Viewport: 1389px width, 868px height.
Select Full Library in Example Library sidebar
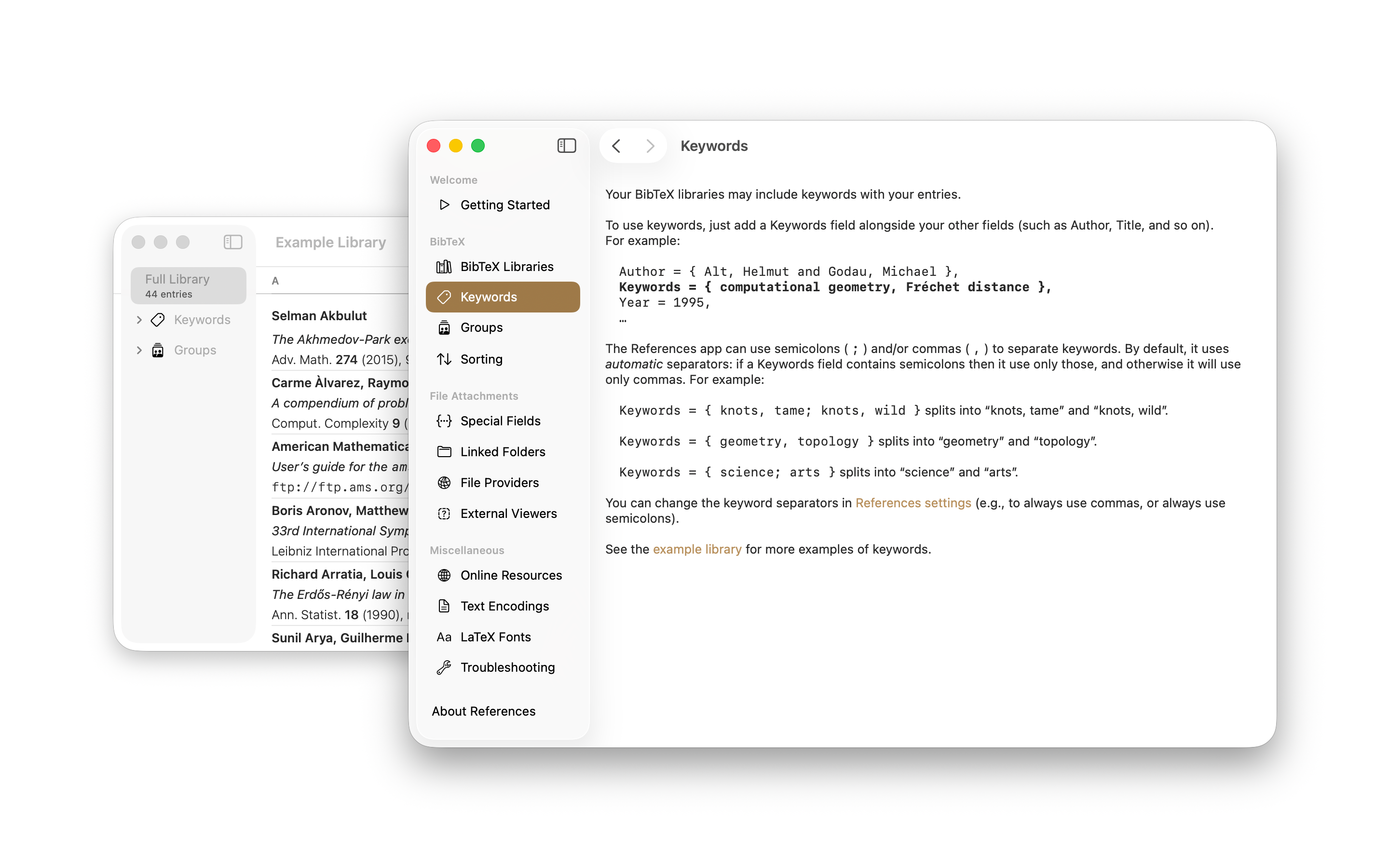188,285
